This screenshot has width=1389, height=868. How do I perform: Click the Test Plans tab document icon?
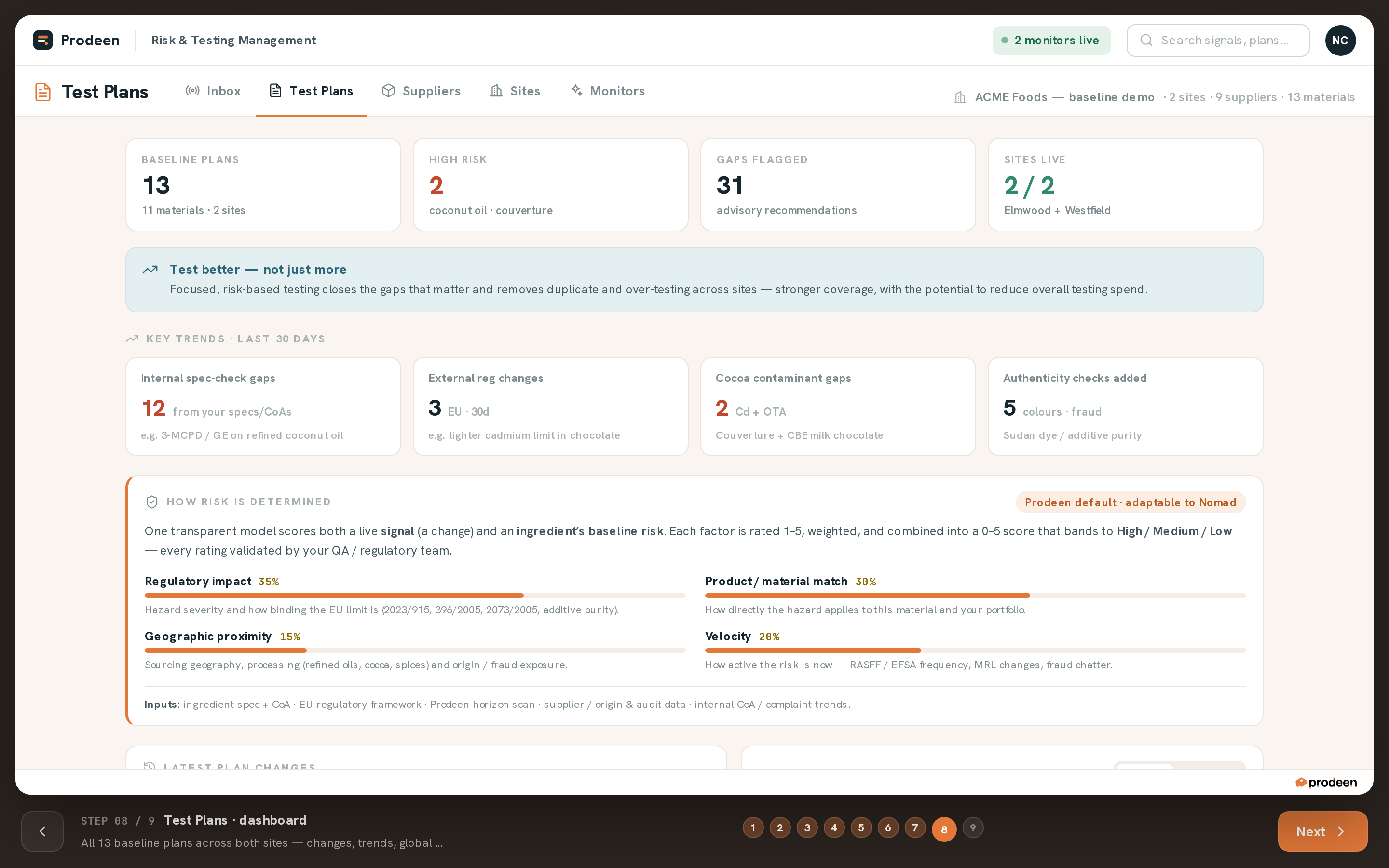click(275, 91)
